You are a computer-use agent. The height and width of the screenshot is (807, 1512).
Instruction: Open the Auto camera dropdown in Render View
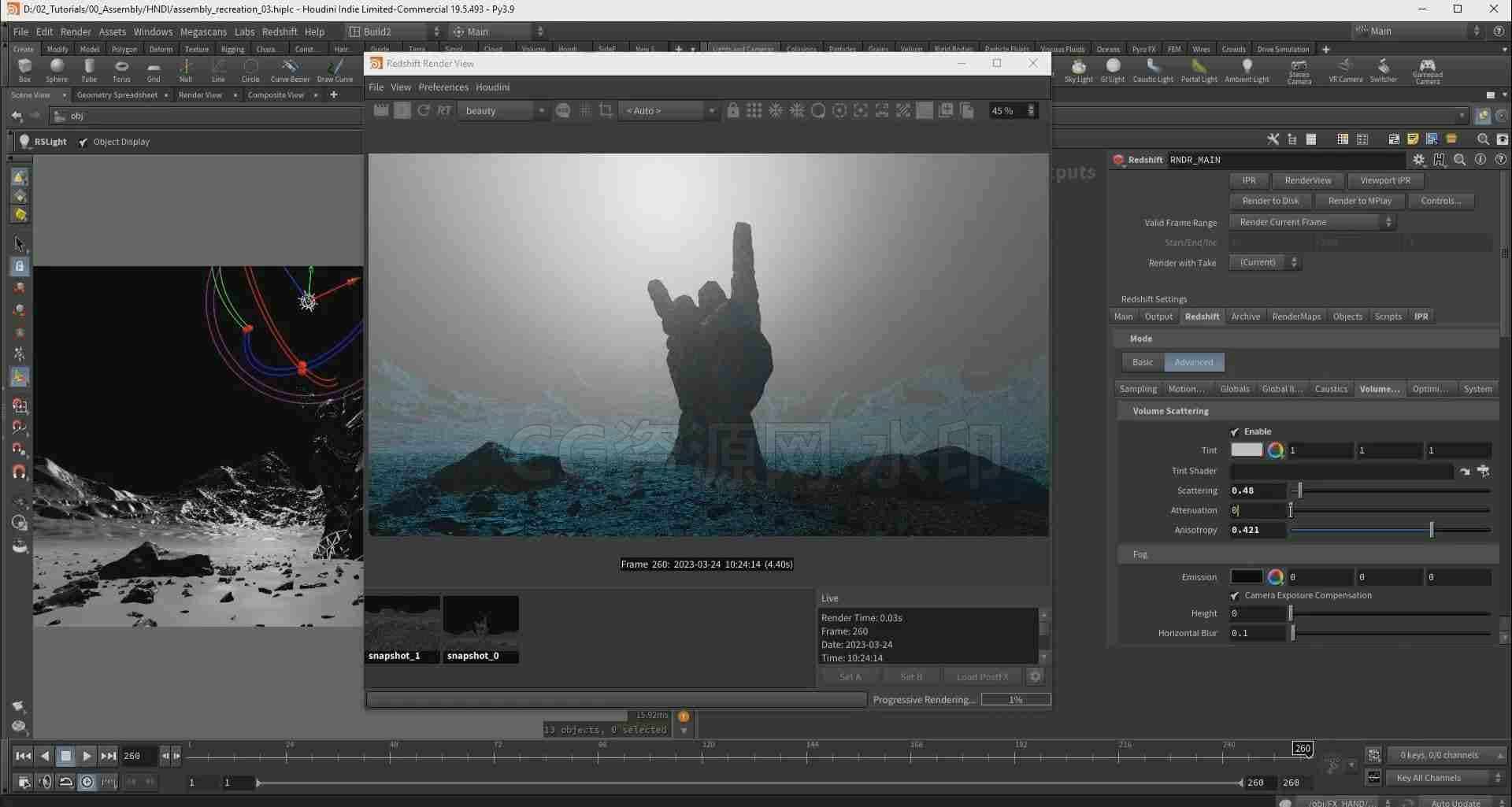(x=669, y=111)
